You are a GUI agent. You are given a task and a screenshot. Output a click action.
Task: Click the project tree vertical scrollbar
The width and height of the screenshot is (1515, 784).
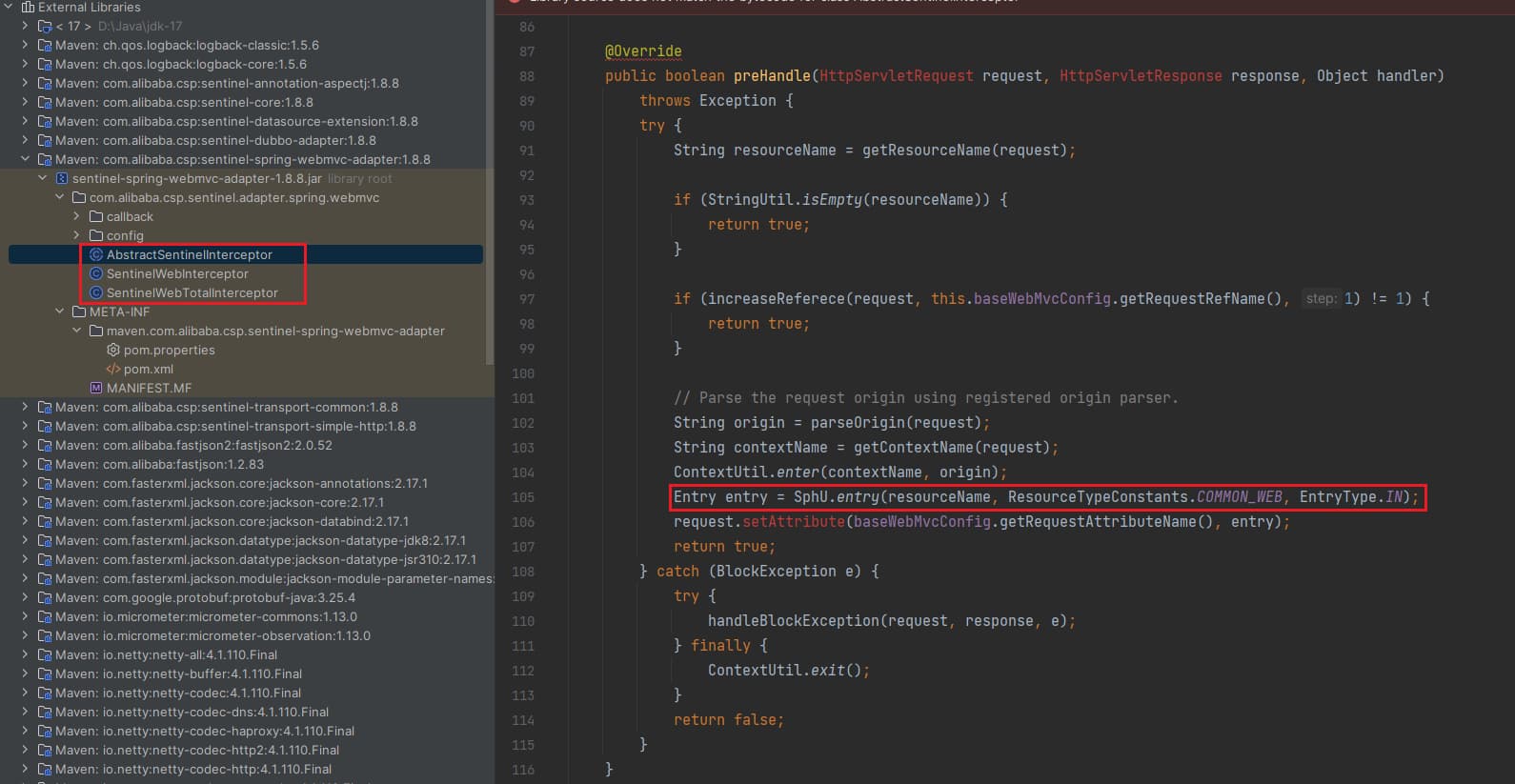pyautogui.click(x=490, y=181)
